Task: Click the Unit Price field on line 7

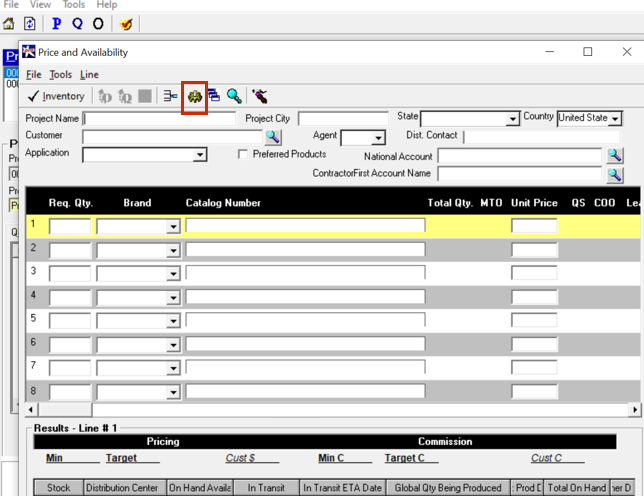Action: [534, 367]
